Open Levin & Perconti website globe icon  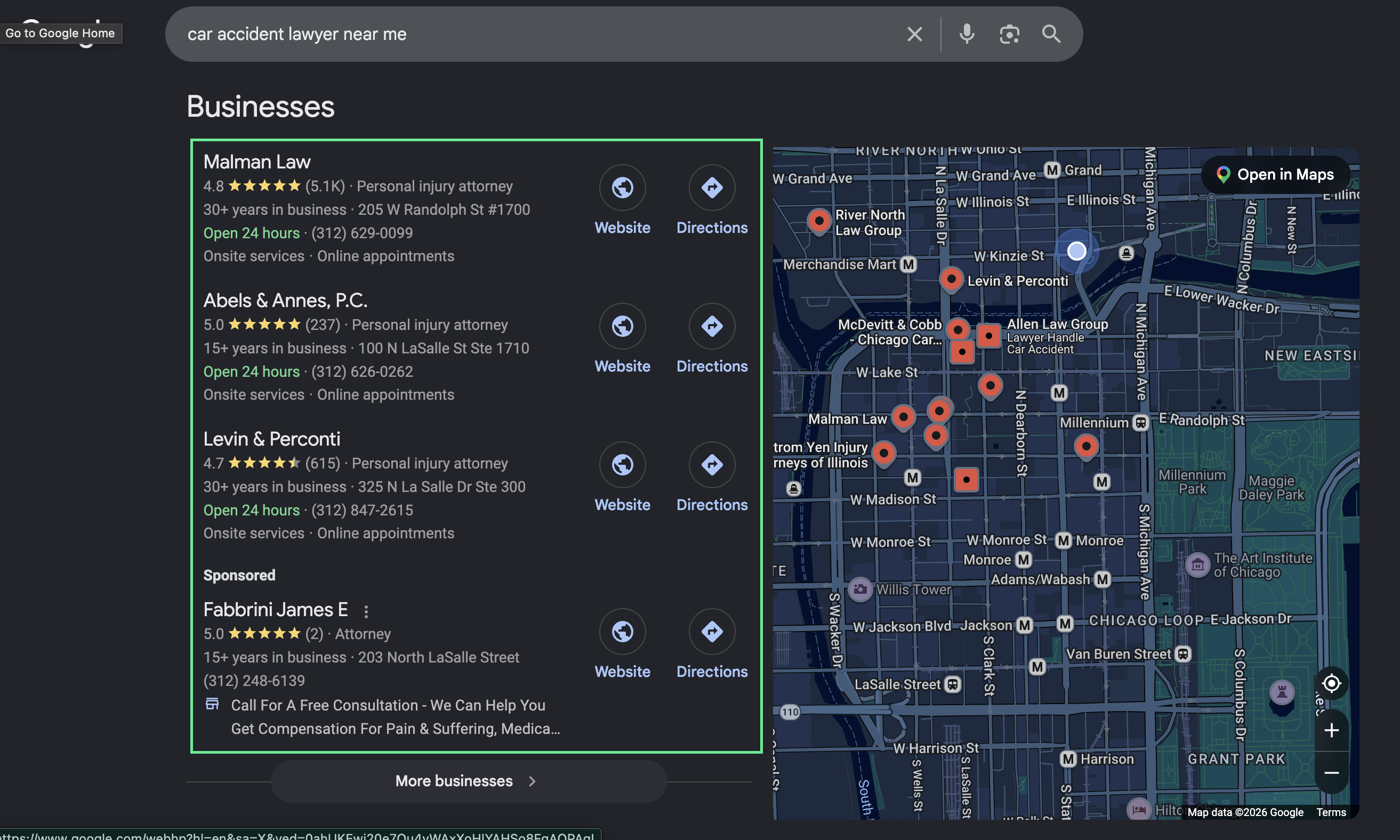coord(622,465)
